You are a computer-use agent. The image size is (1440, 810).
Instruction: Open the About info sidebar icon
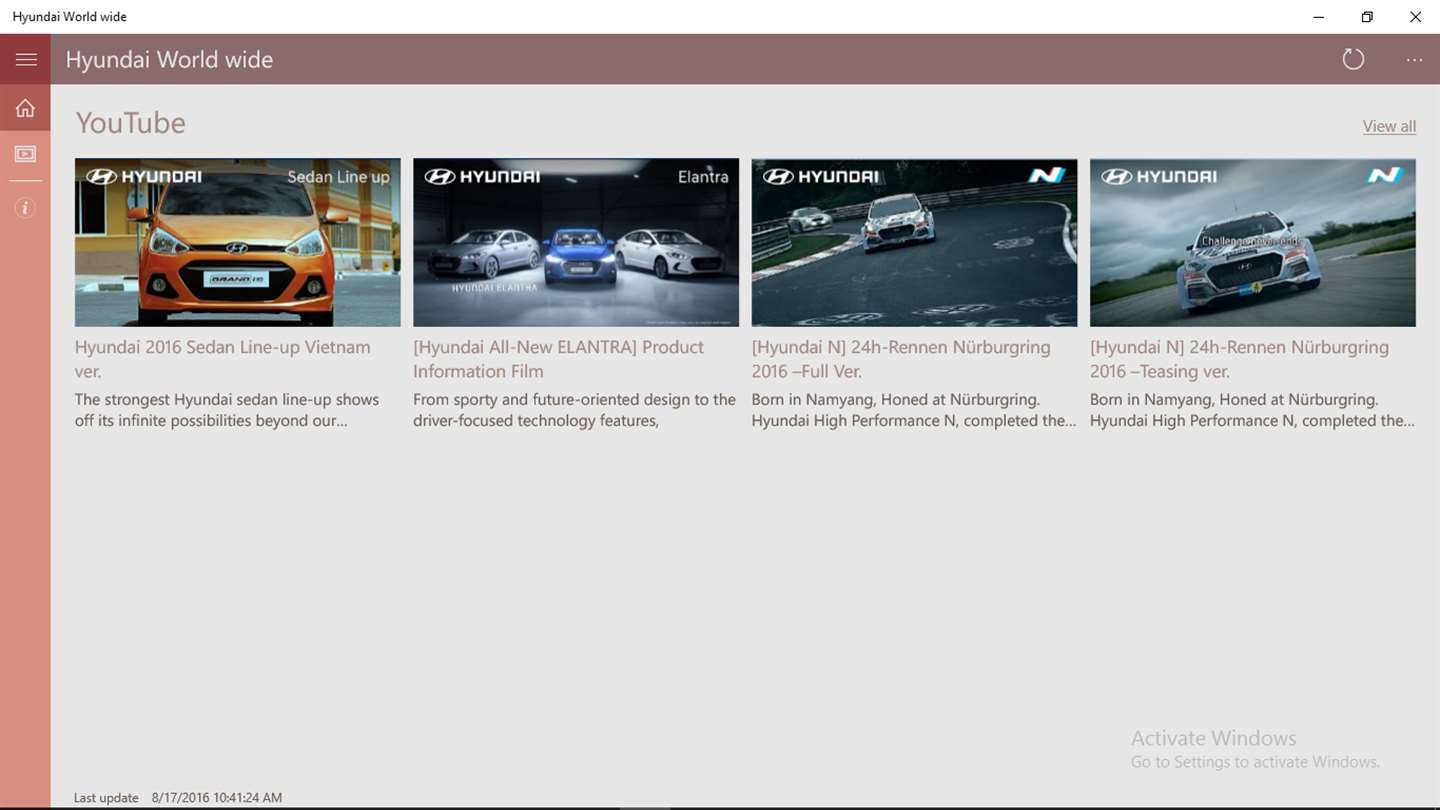pyautogui.click(x=25, y=208)
